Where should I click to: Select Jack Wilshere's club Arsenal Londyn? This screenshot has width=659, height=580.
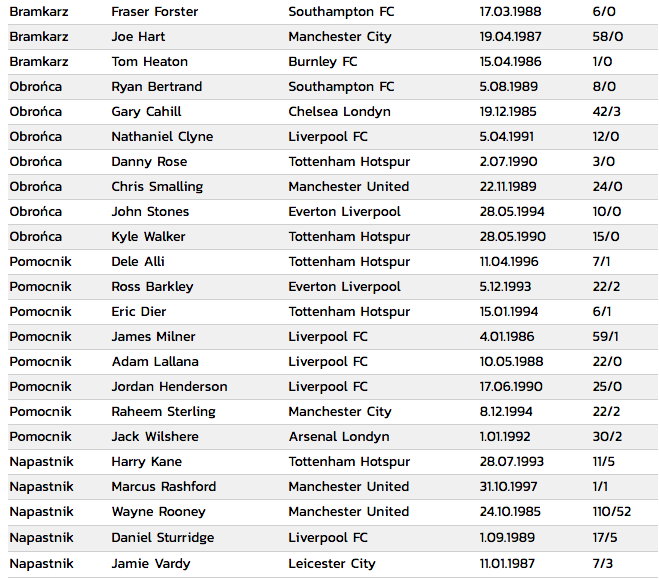coord(339,437)
